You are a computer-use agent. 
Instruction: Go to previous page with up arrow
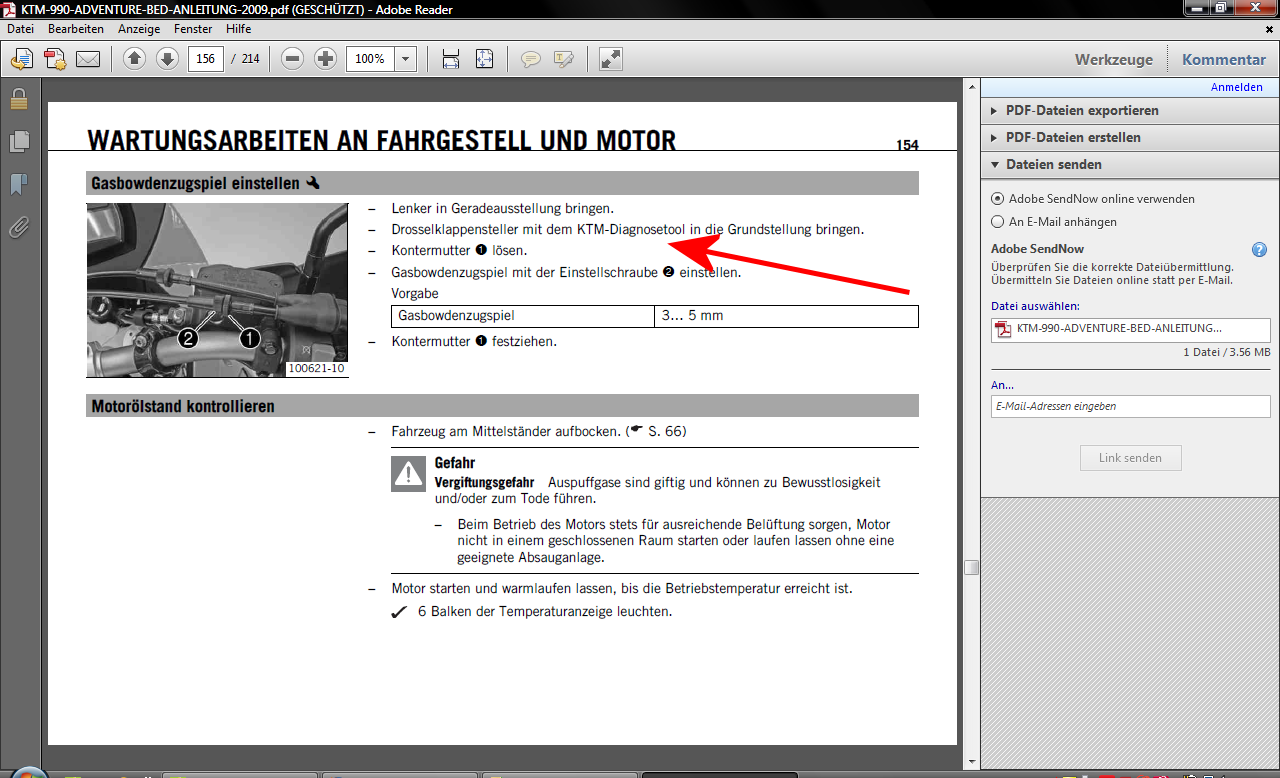point(135,59)
